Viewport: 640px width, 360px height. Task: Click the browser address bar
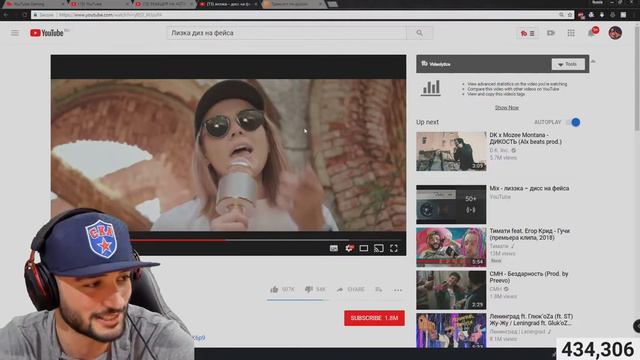(302, 15)
